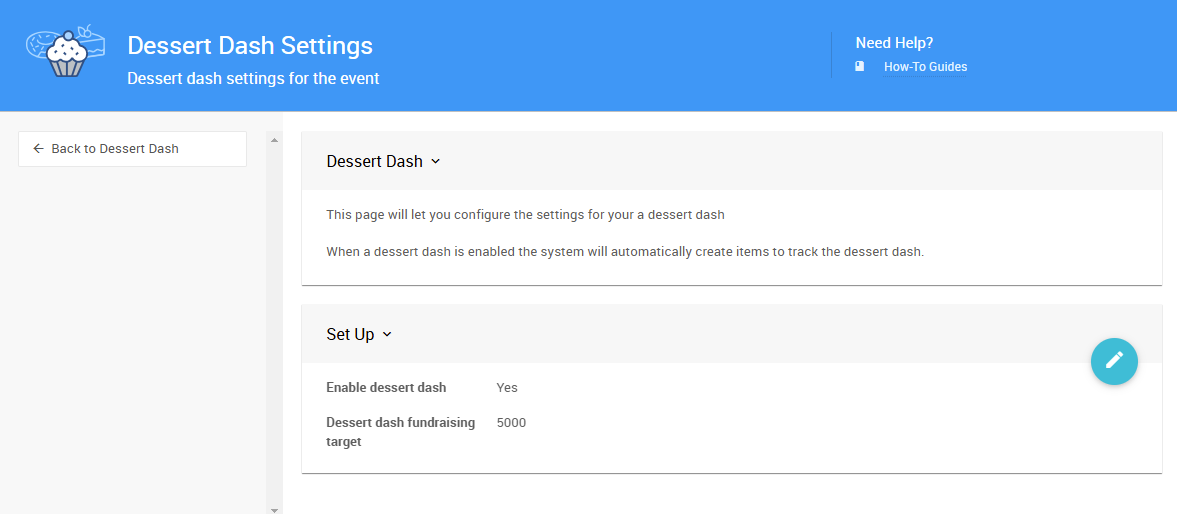
Task: Click the pencil edit button
Action: point(1114,360)
